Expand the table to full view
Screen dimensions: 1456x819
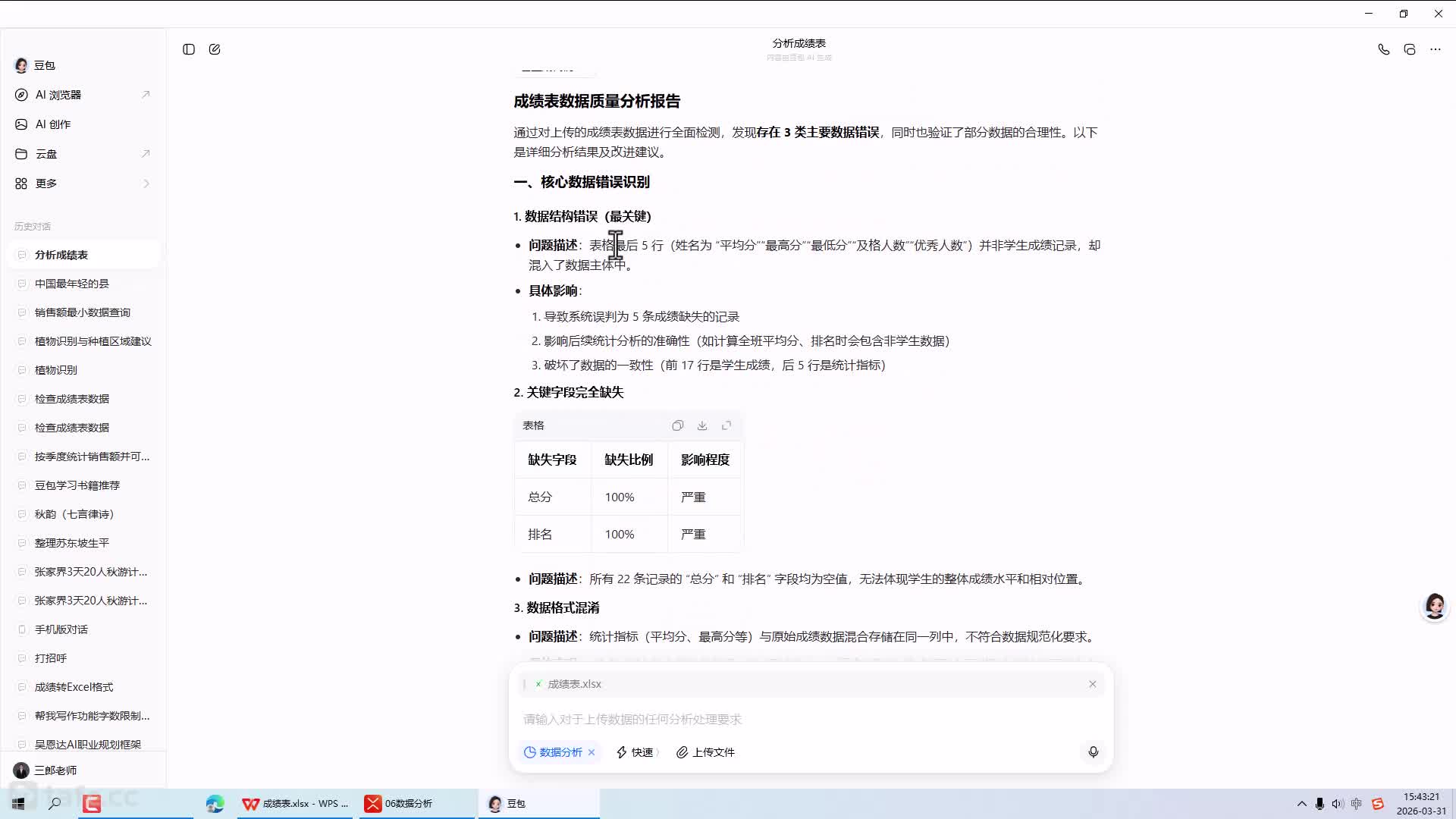(x=726, y=425)
